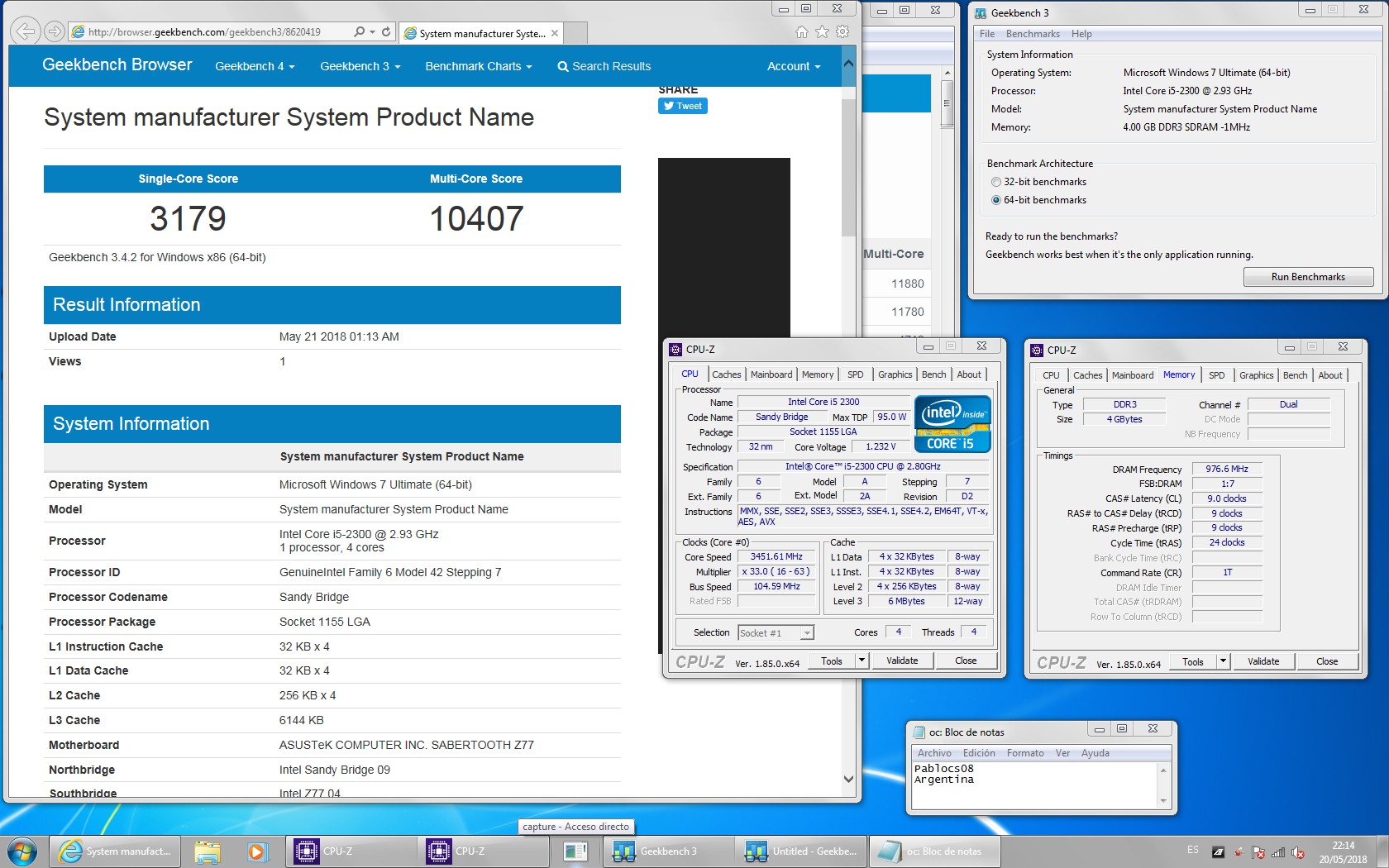Click the ES language indicator
The image size is (1389, 868).
tap(1192, 850)
